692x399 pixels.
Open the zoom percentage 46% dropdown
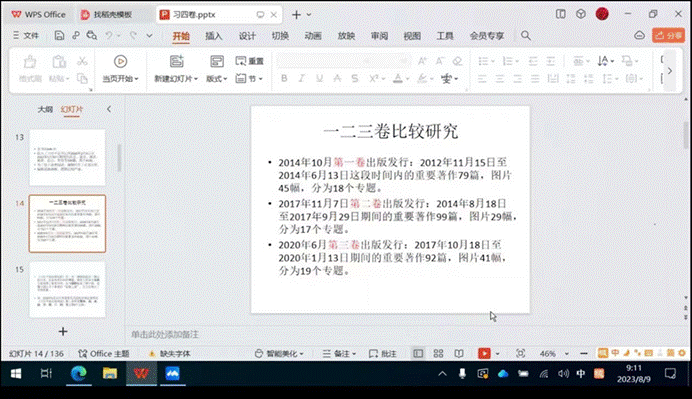554,354
